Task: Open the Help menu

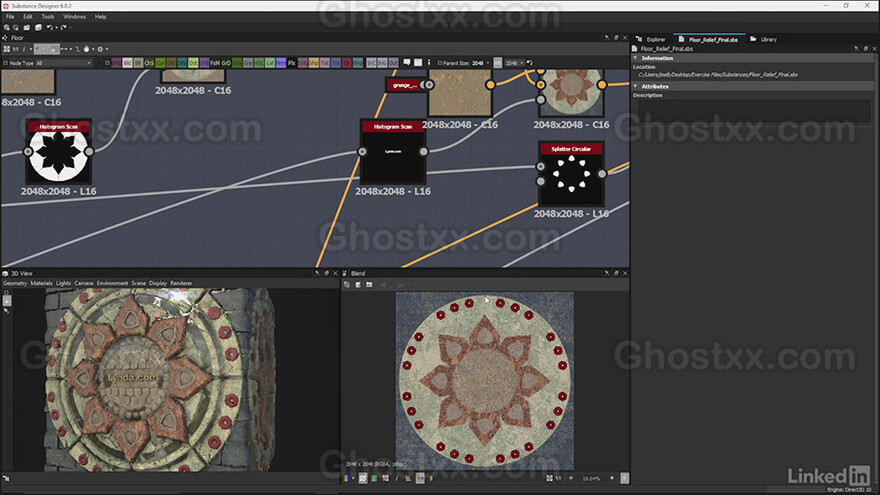Action: pyautogui.click(x=100, y=17)
